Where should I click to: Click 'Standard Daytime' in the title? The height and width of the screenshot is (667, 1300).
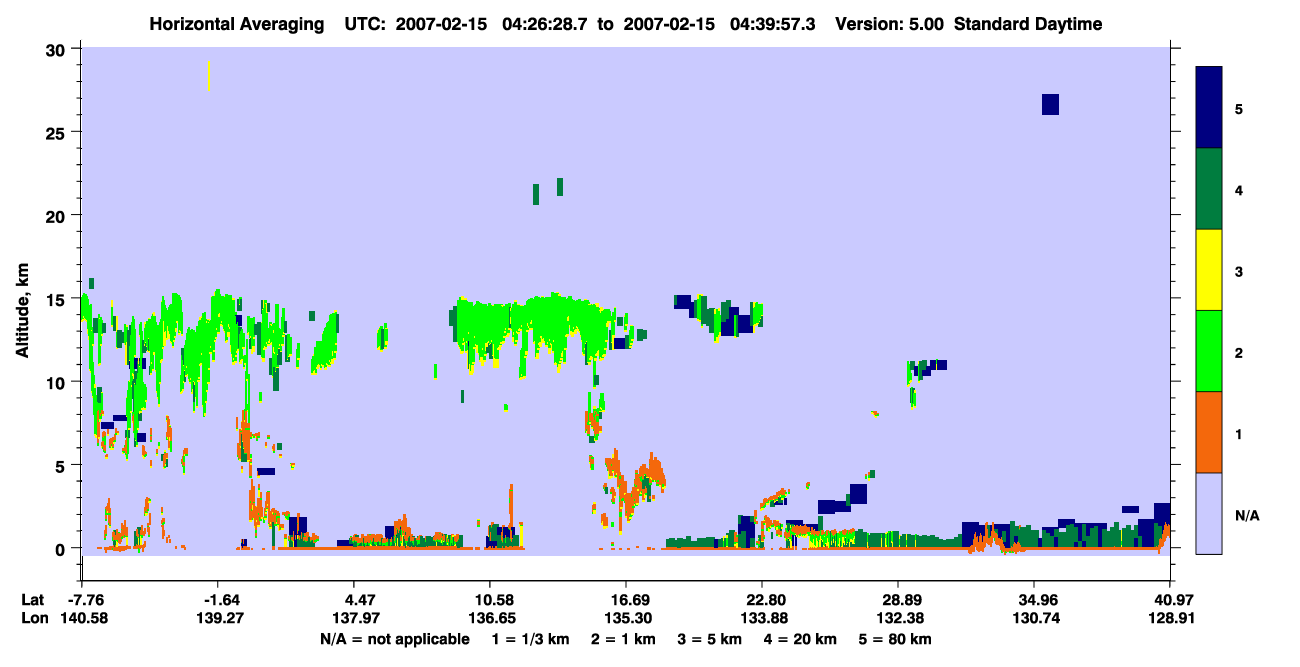click(1027, 24)
